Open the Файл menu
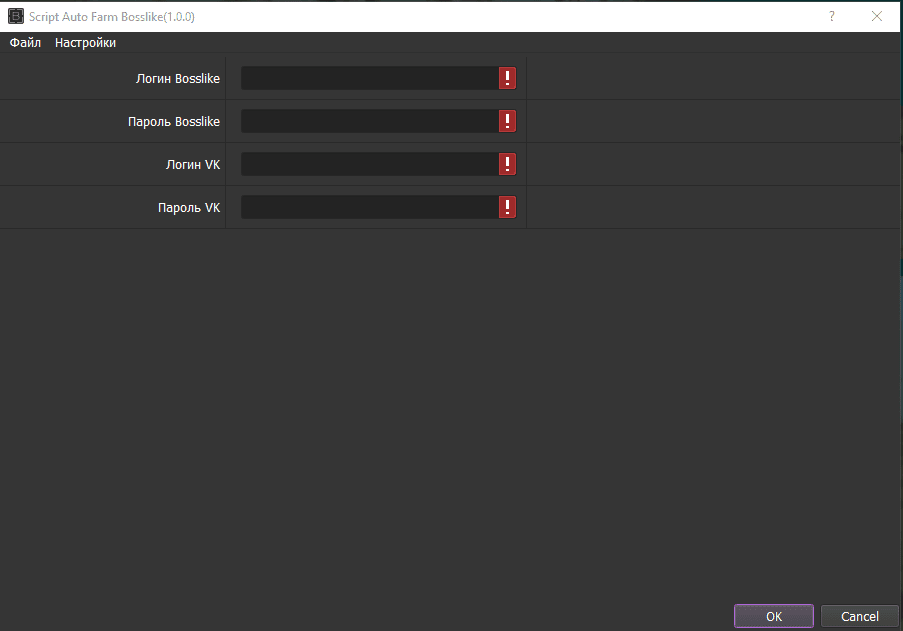This screenshot has width=903, height=631. [x=25, y=43]
